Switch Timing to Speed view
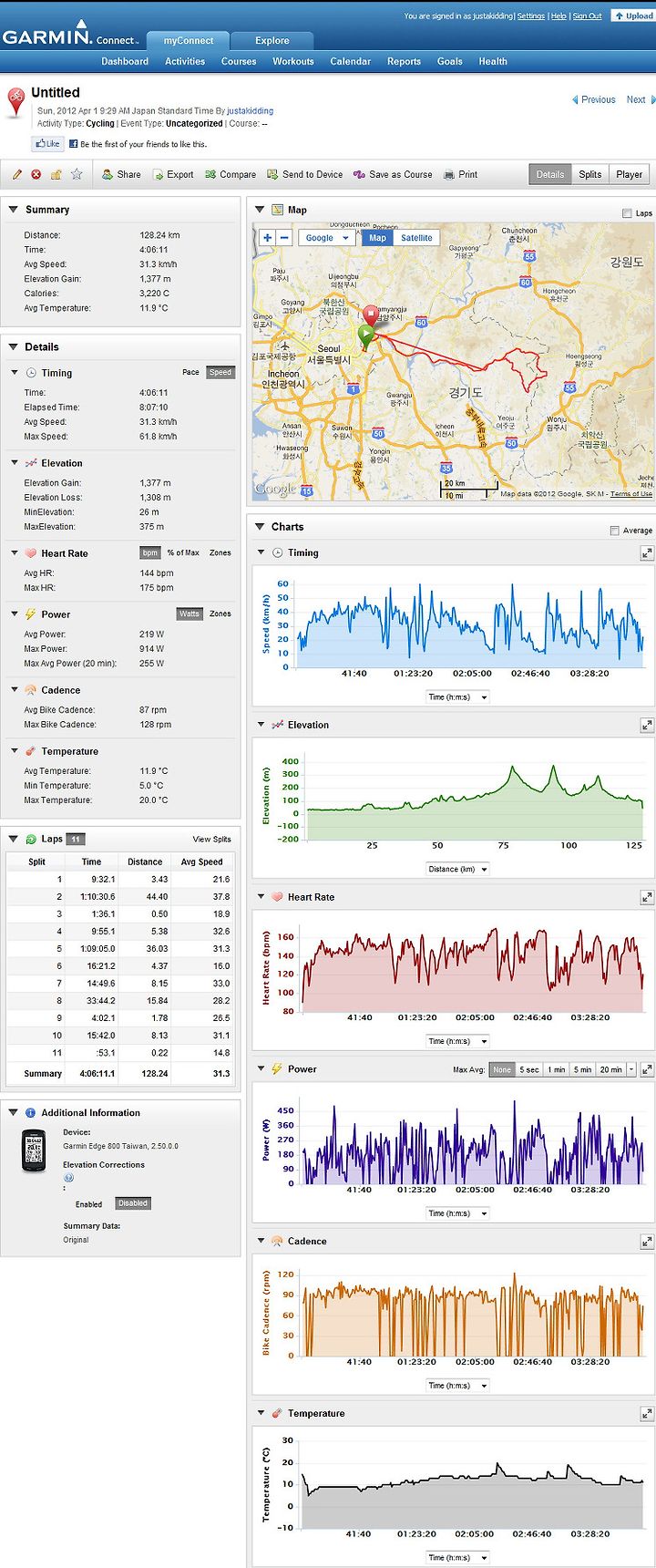656x1568 pixels. tap(220, 372)
